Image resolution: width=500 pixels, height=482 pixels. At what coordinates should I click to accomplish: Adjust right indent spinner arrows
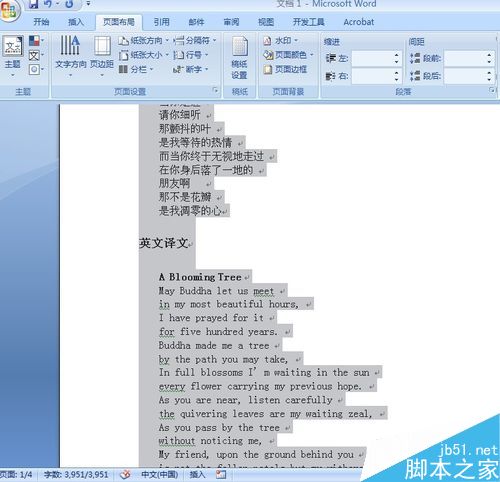[397, 76]
